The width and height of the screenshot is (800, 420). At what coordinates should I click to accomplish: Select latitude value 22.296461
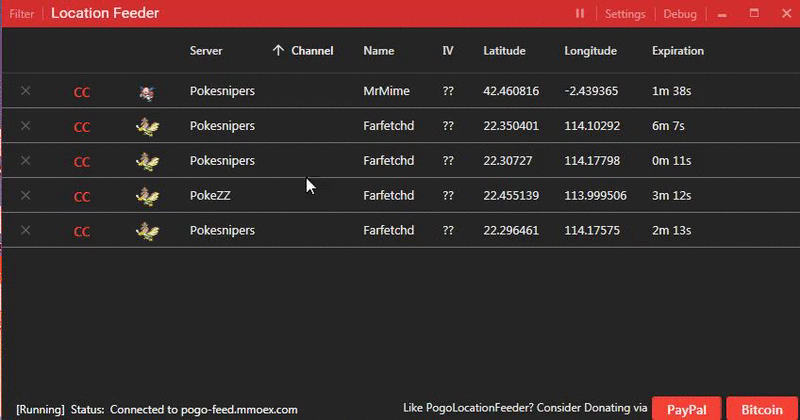(x=511, y=230)
